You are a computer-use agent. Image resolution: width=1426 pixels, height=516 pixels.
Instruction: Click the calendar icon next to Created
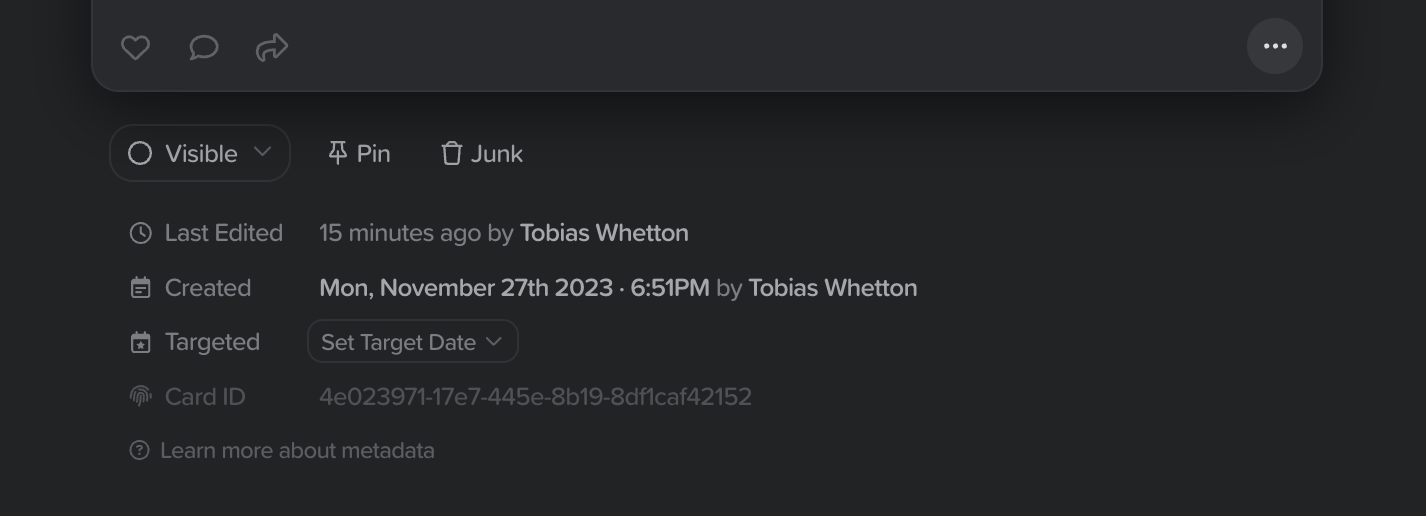click(141, 288)
